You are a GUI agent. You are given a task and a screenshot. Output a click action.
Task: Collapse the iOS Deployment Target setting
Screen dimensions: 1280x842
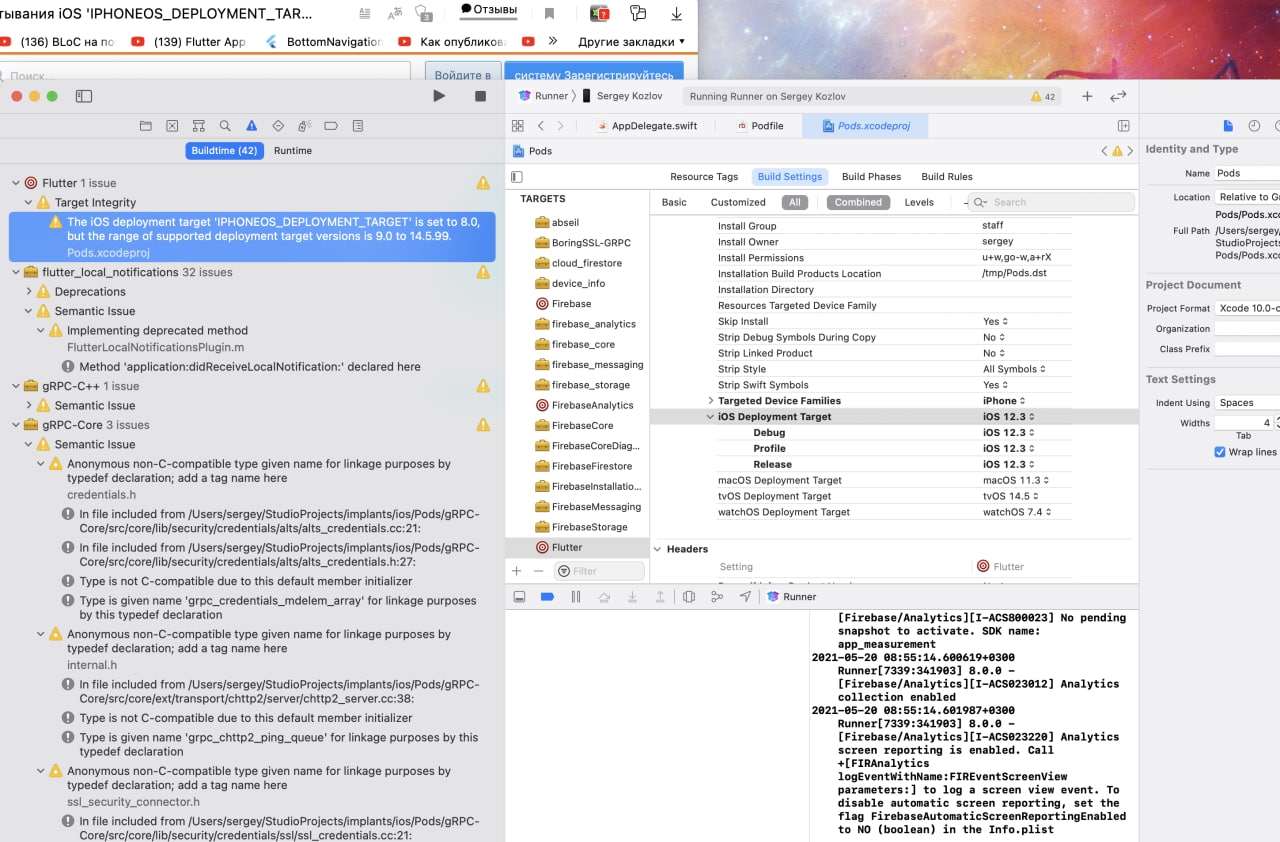point(711,417)
